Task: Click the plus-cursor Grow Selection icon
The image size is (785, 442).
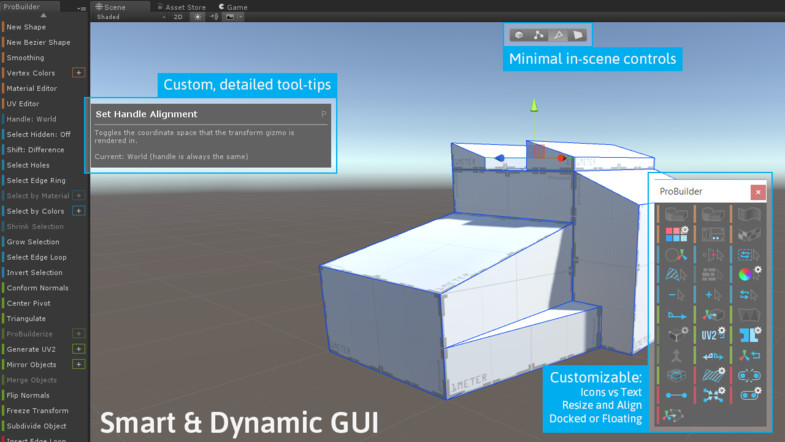Action: click(713, 295)
